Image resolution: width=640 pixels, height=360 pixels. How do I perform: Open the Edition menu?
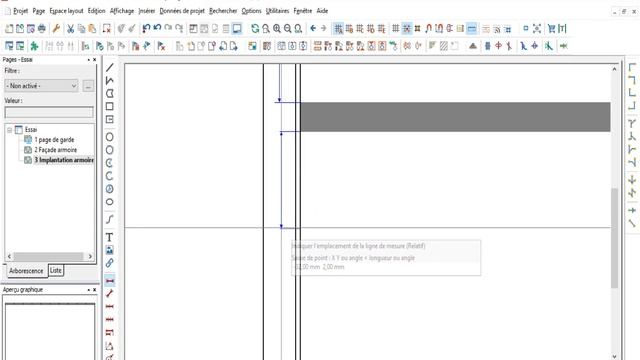coord(96,11)
